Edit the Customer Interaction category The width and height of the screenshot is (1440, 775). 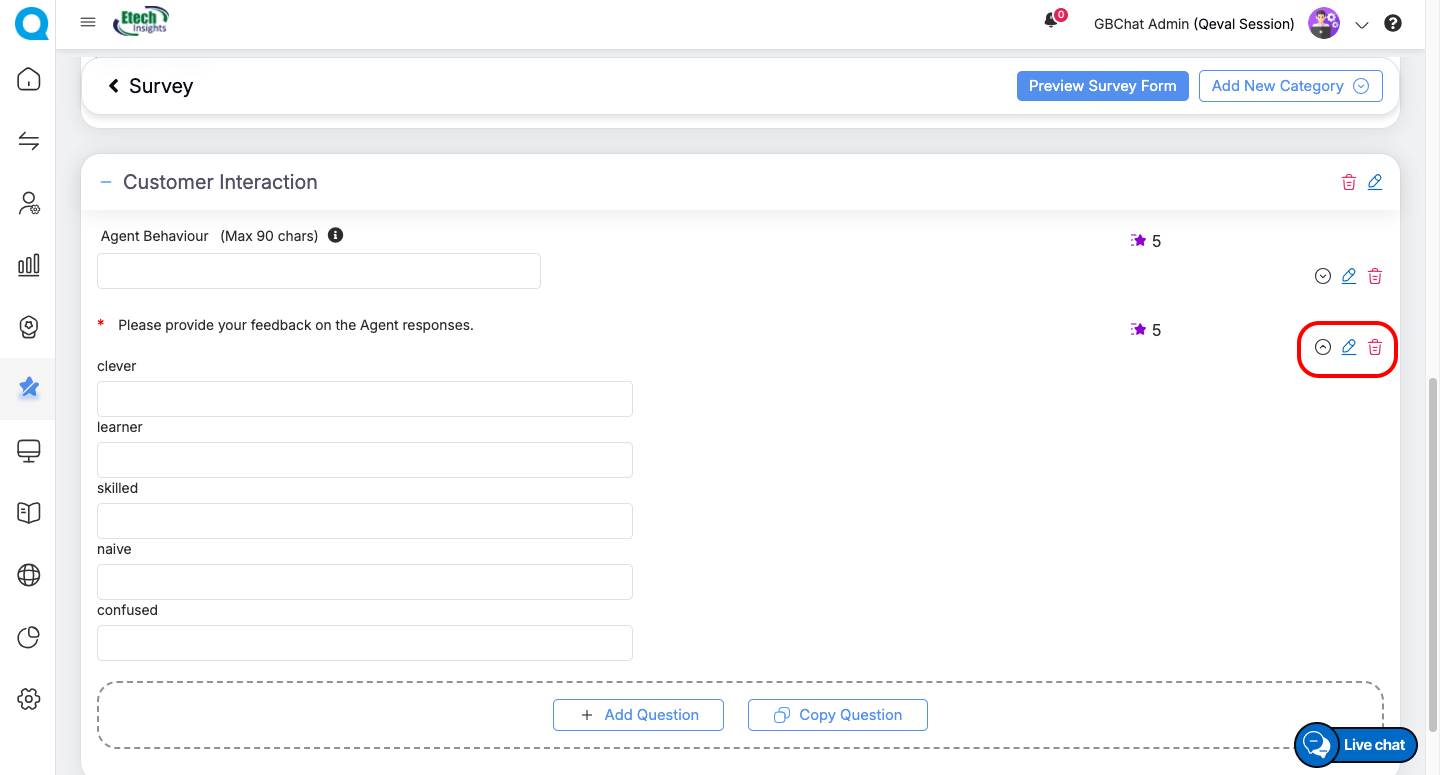pos(1375,182)
